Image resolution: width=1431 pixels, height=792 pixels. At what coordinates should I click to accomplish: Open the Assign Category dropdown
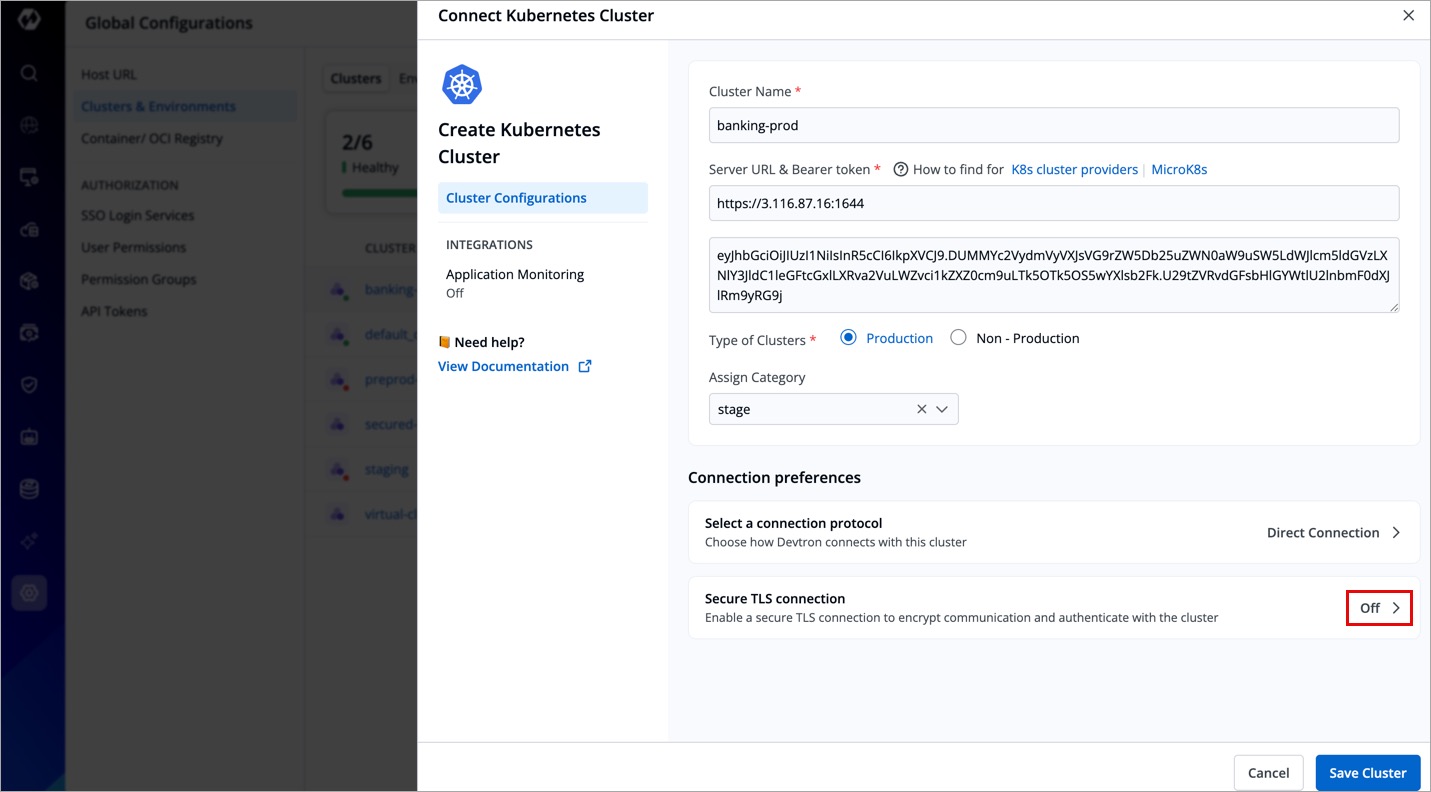[x=942, y=409]
